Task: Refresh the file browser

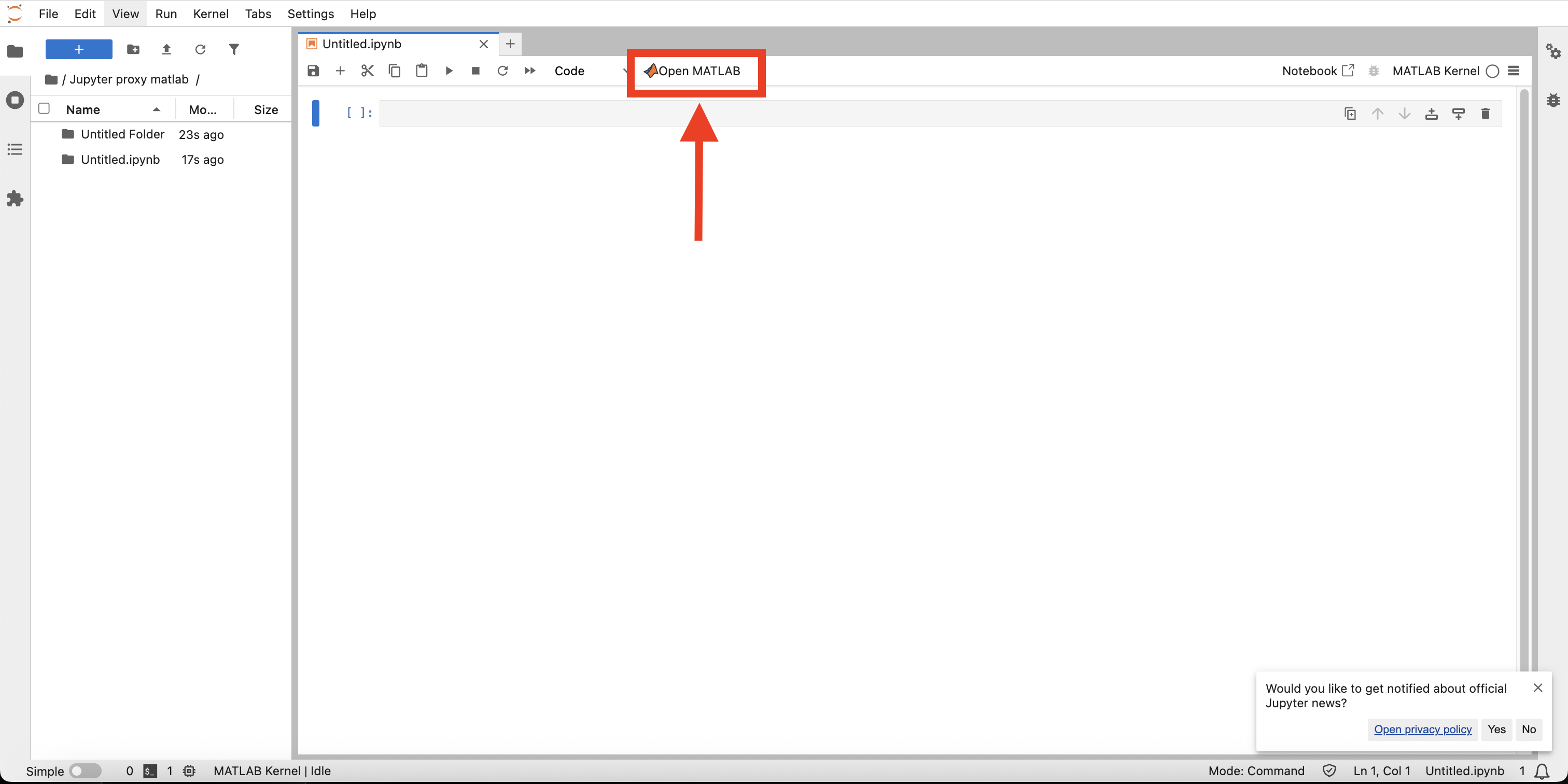Action: [200, 49]
